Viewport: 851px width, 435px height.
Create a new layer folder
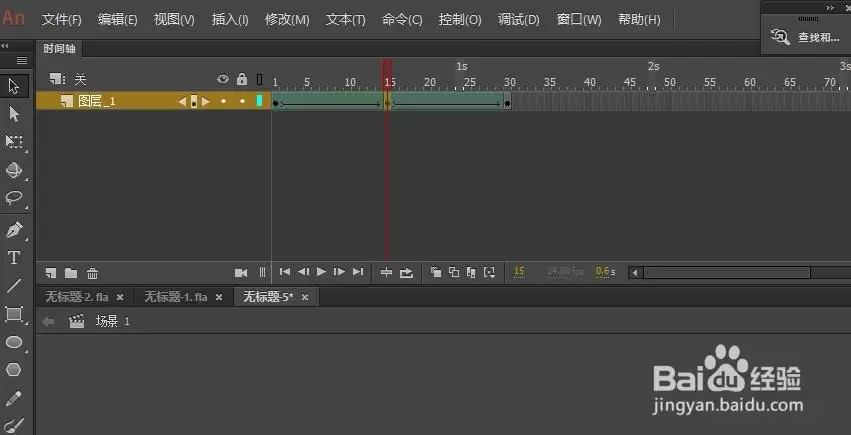pos(71,273)
